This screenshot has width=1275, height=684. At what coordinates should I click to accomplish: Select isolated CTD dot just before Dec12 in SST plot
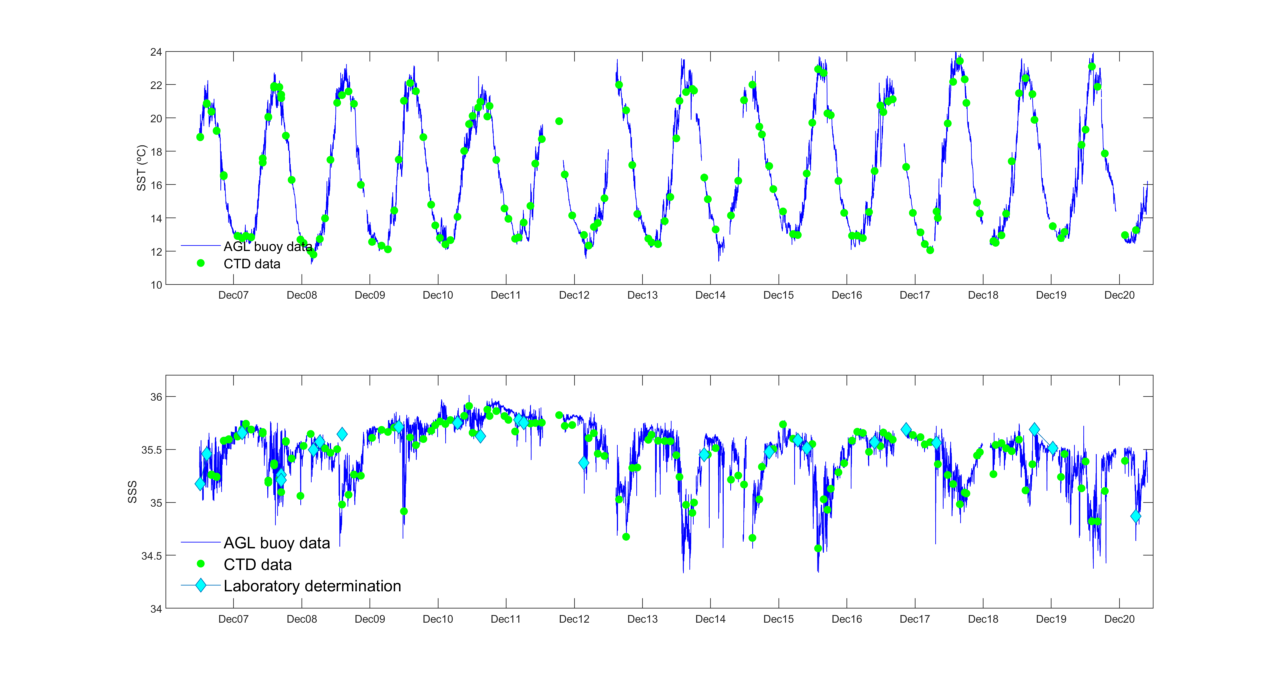559,121
